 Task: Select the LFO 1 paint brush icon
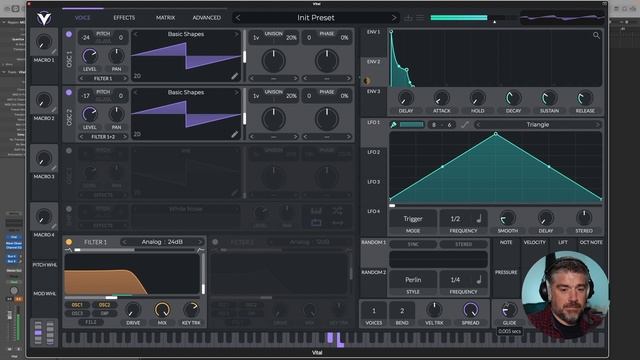pyautogui.click(x=393, y=124)
